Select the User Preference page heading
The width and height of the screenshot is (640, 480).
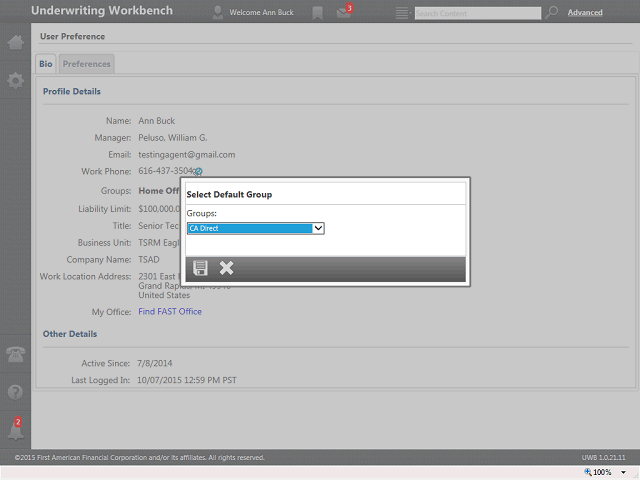click(72, 36)
